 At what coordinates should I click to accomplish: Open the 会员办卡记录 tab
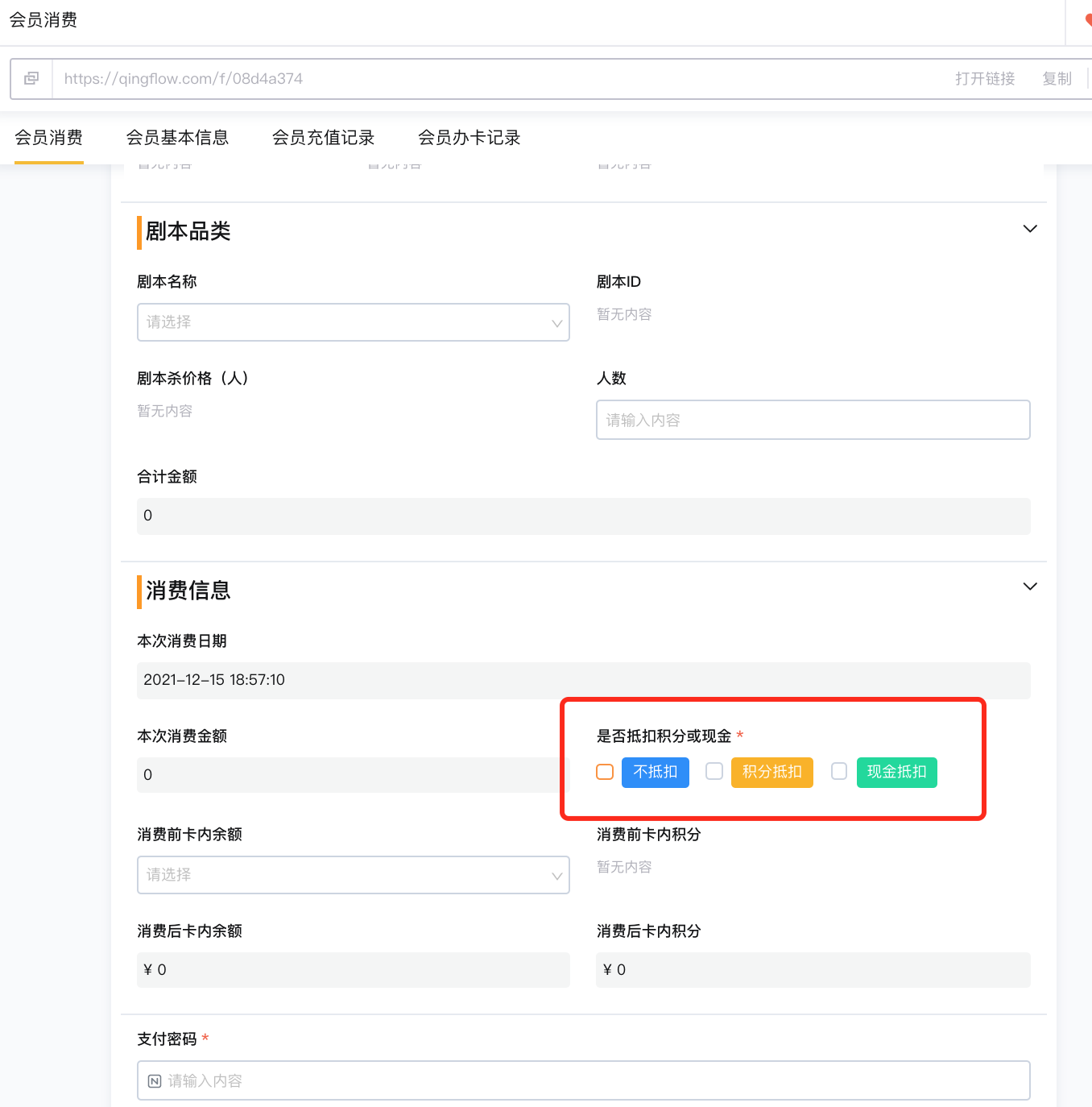(x=469, y=138)
